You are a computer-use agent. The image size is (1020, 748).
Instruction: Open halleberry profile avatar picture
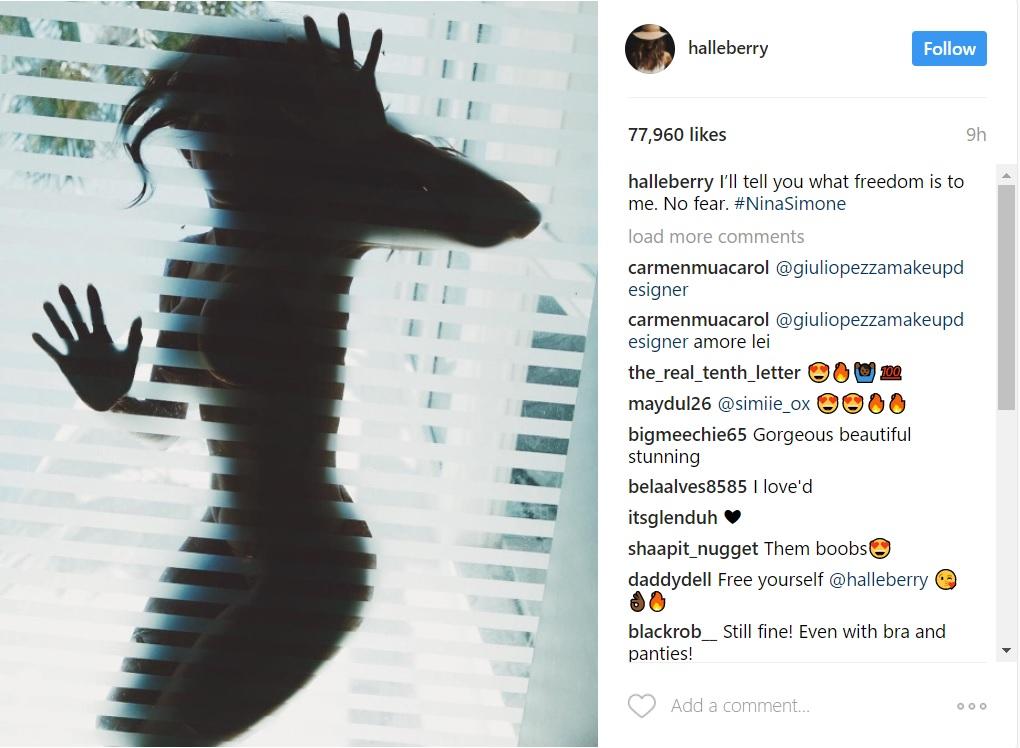pos(650,49)
